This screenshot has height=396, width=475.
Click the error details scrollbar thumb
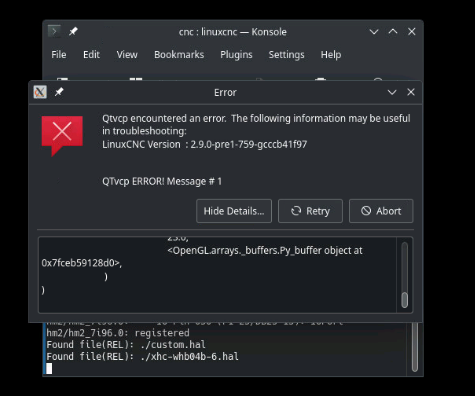point(405,300)
